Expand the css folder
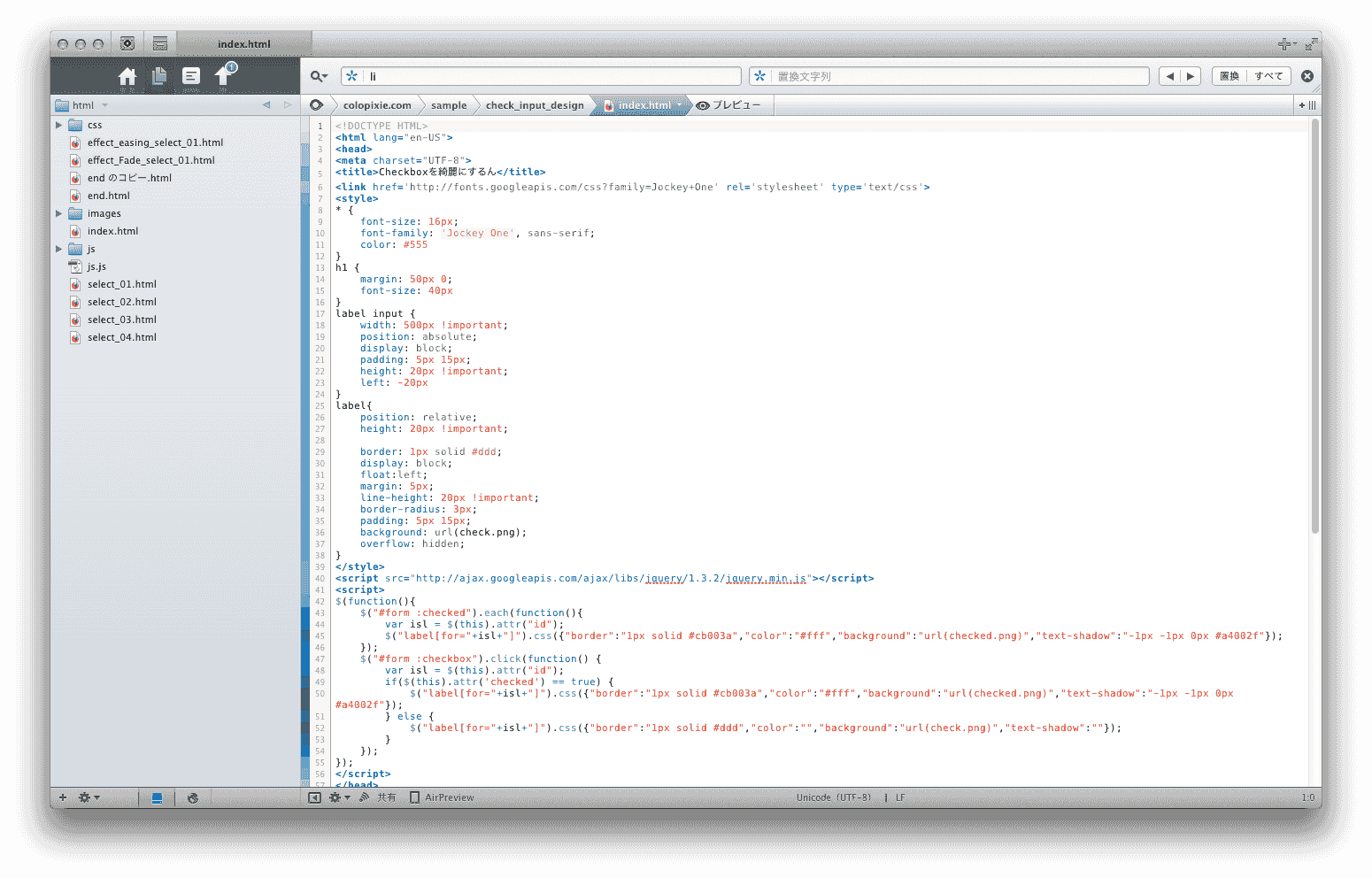Viewport: 1372px width, 878px height. [x=58, y=125]
